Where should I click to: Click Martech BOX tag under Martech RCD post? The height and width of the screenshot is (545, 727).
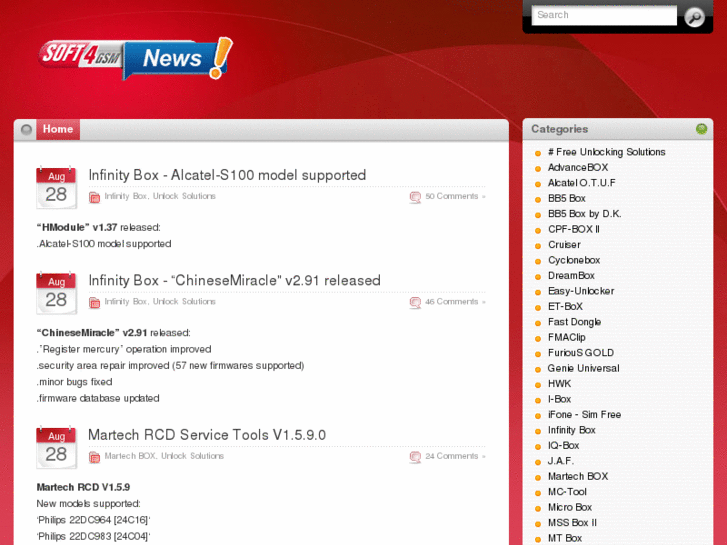(130, 456)
